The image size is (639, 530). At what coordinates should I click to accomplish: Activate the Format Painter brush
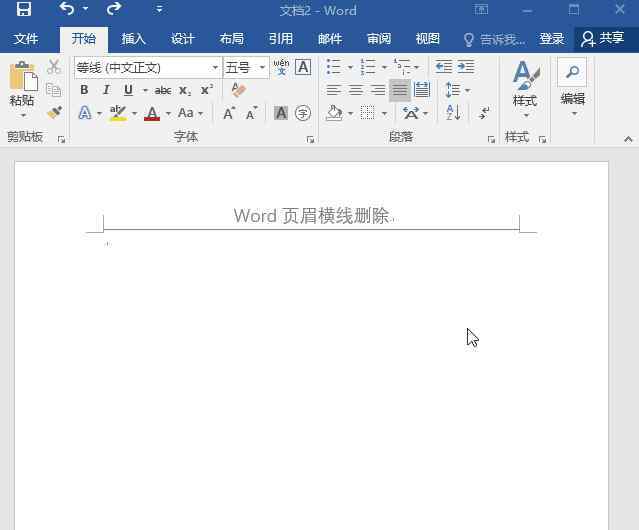click(x=54, y=112)
